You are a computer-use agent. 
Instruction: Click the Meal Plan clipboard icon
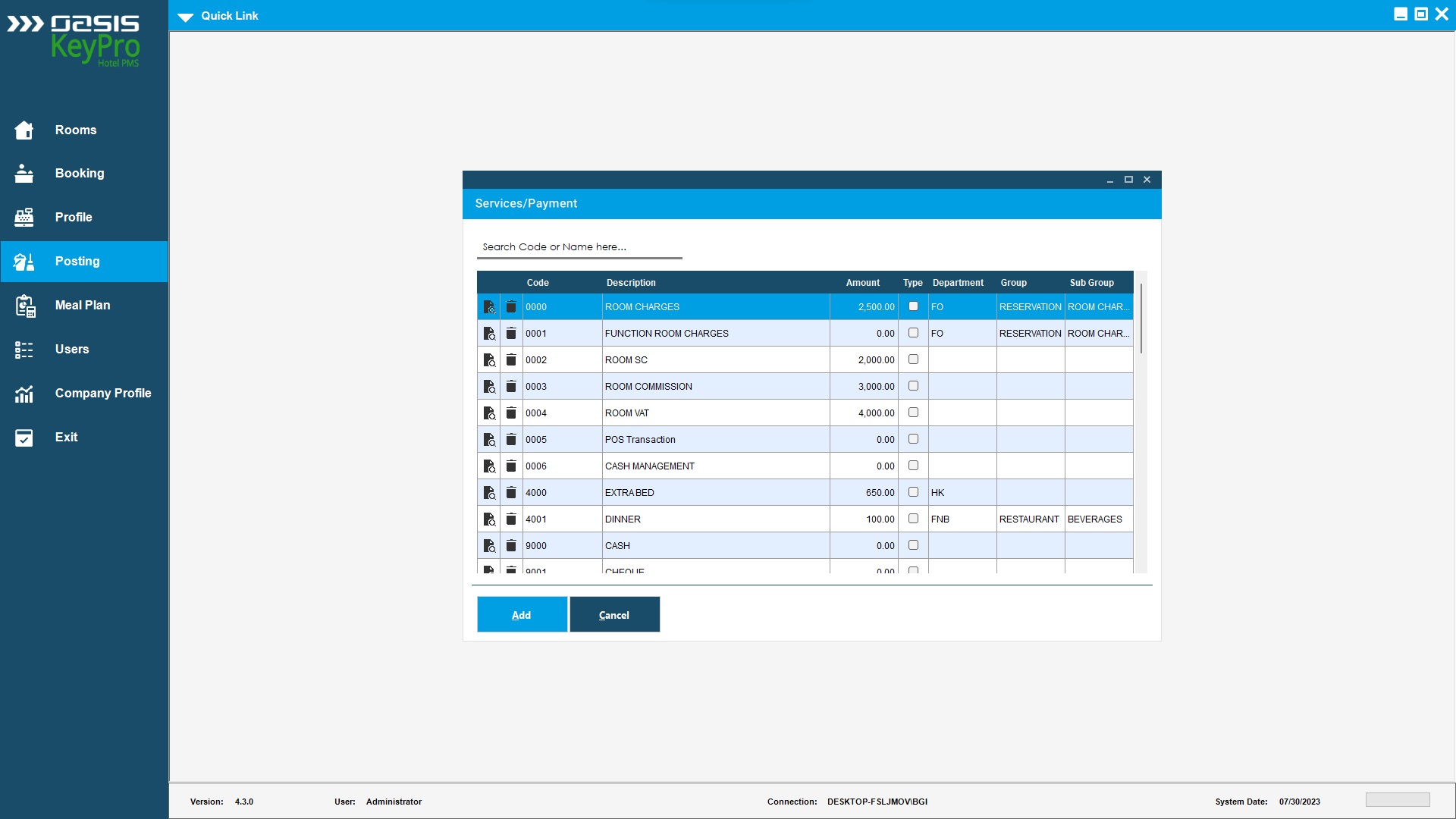(24, 306)
